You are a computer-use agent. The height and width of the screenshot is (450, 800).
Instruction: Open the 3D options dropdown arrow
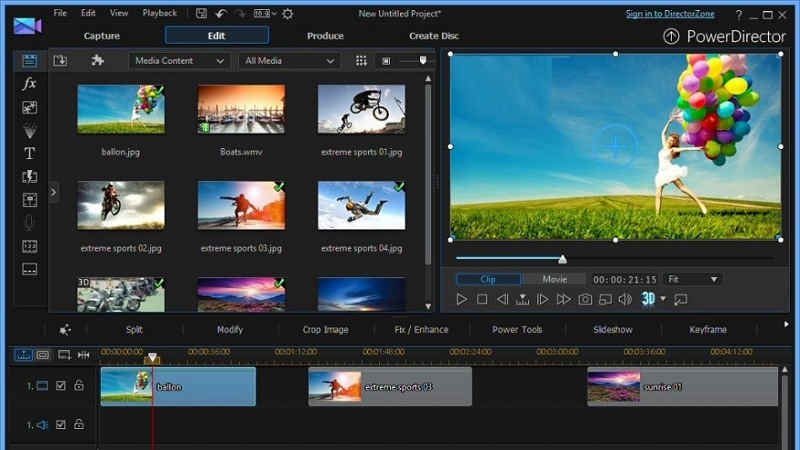(663, 299)
